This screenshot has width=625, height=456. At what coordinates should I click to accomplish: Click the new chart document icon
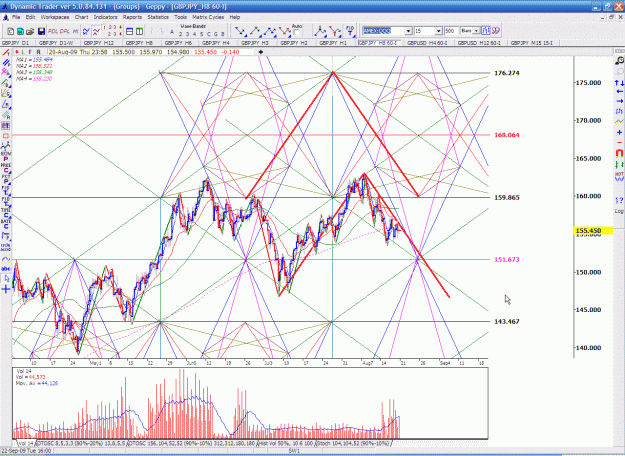click(11, 31)
